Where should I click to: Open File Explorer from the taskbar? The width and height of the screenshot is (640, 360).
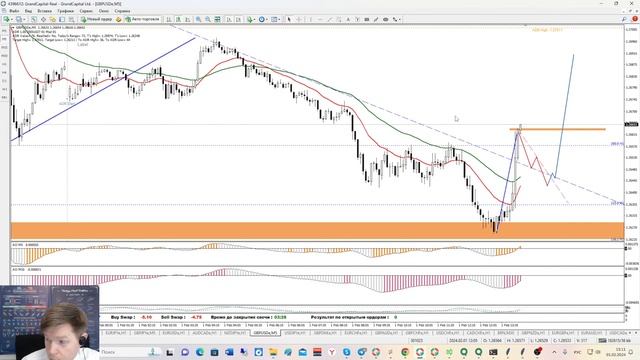[273, 351]
